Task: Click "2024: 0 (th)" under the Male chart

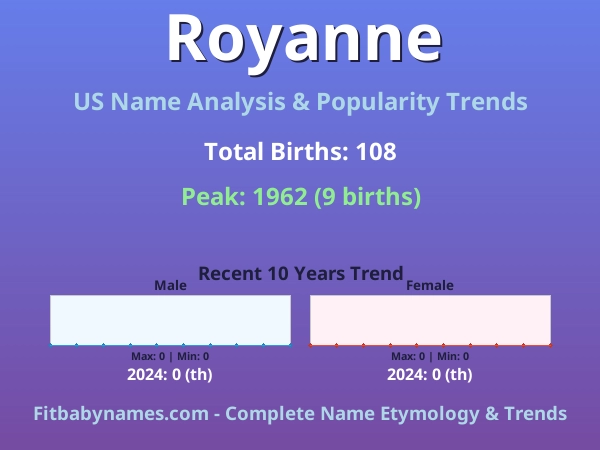Action: click(x=170, y=374)
